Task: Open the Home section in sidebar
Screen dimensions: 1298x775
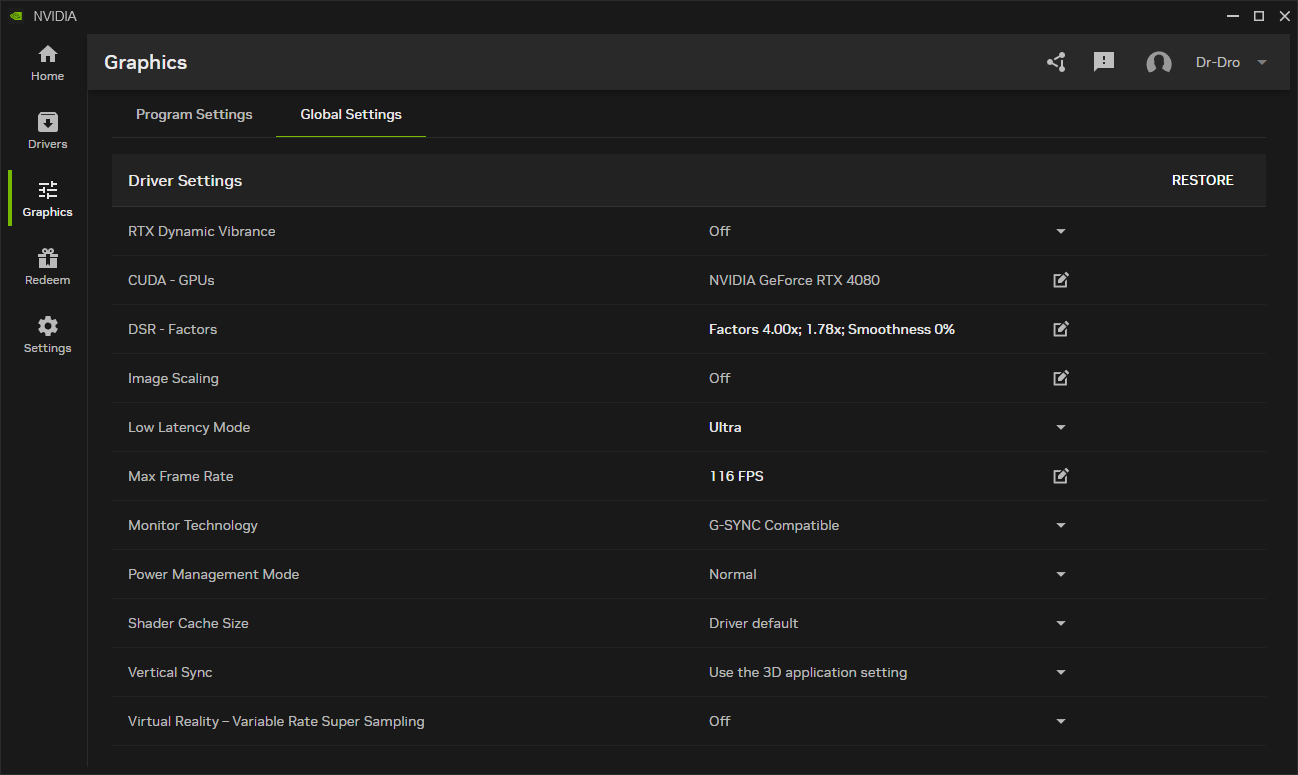Action: click(x=47, y=63)
